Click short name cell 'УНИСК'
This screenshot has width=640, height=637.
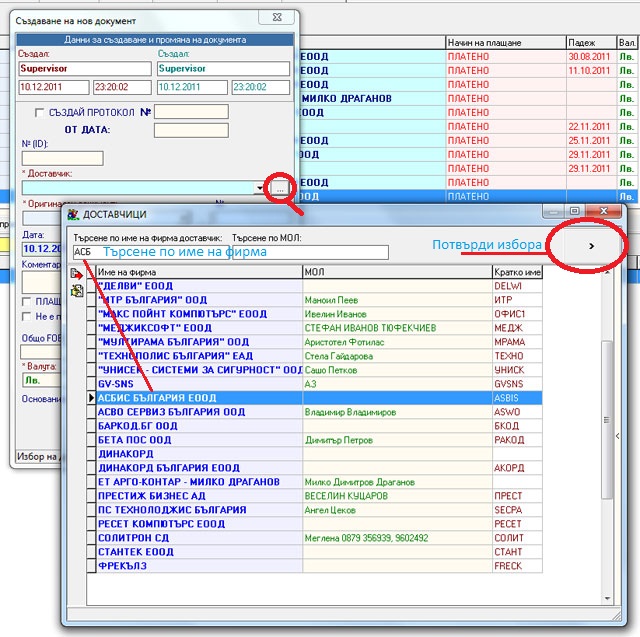[517, 370]
